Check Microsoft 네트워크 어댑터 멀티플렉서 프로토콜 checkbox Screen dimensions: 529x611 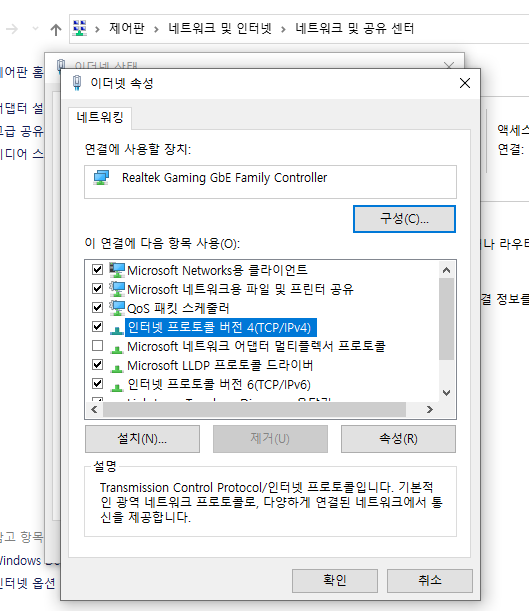97,346
